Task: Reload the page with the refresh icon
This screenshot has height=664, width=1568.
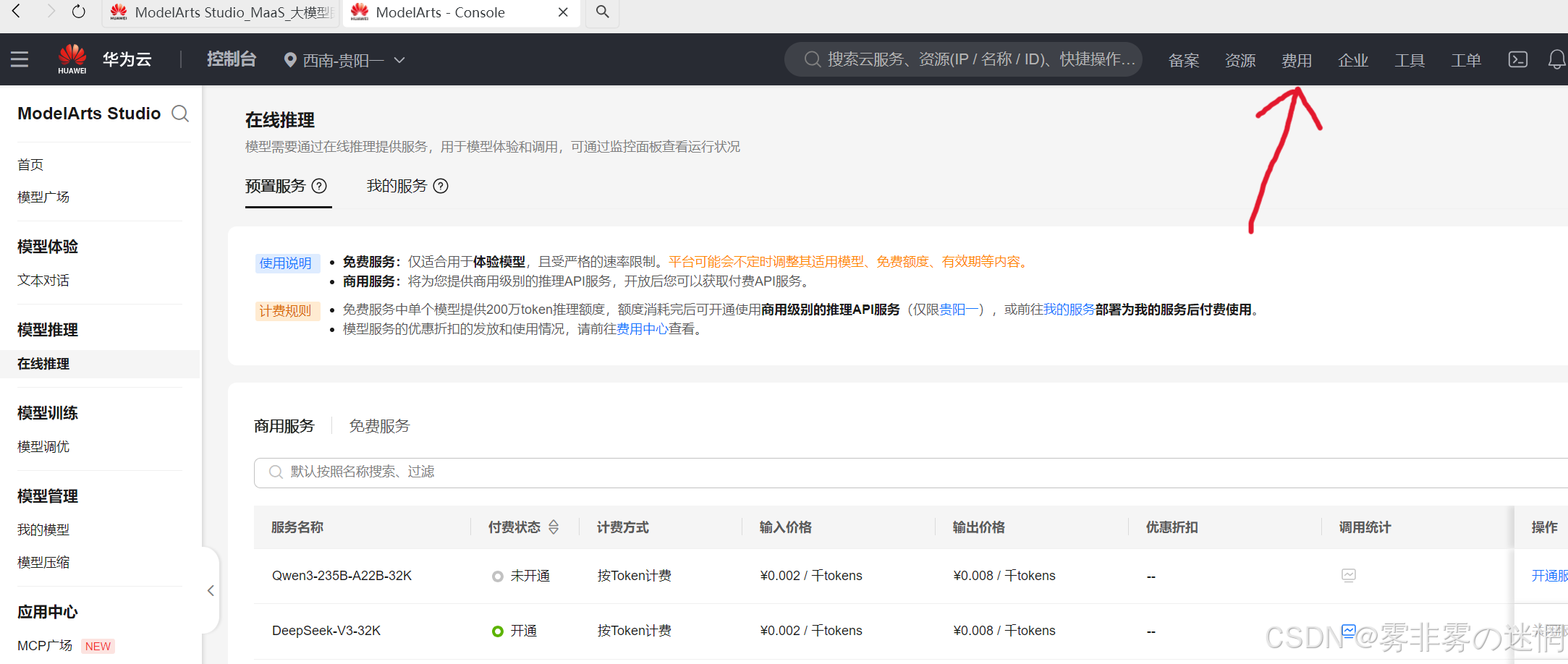Action: coord(78,12)
